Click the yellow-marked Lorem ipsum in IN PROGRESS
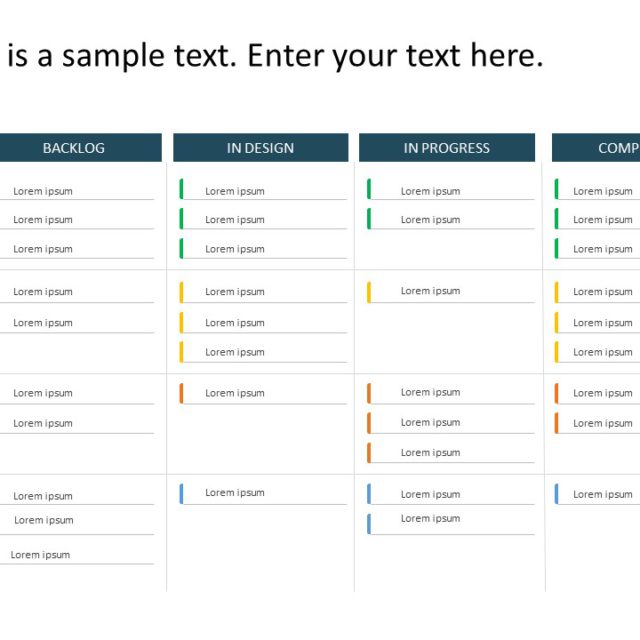 (430, 291)
